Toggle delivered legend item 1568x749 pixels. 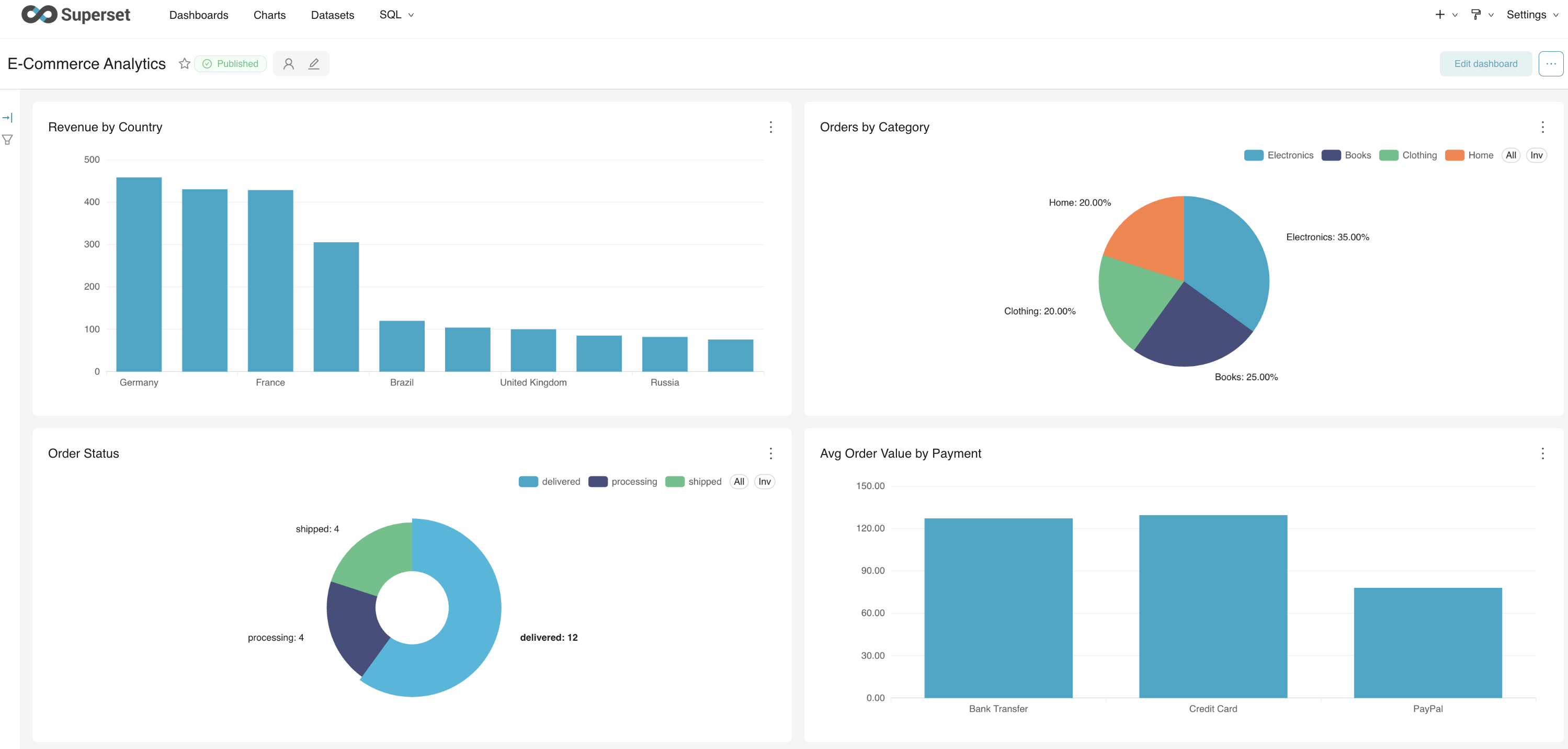(549, 482)
